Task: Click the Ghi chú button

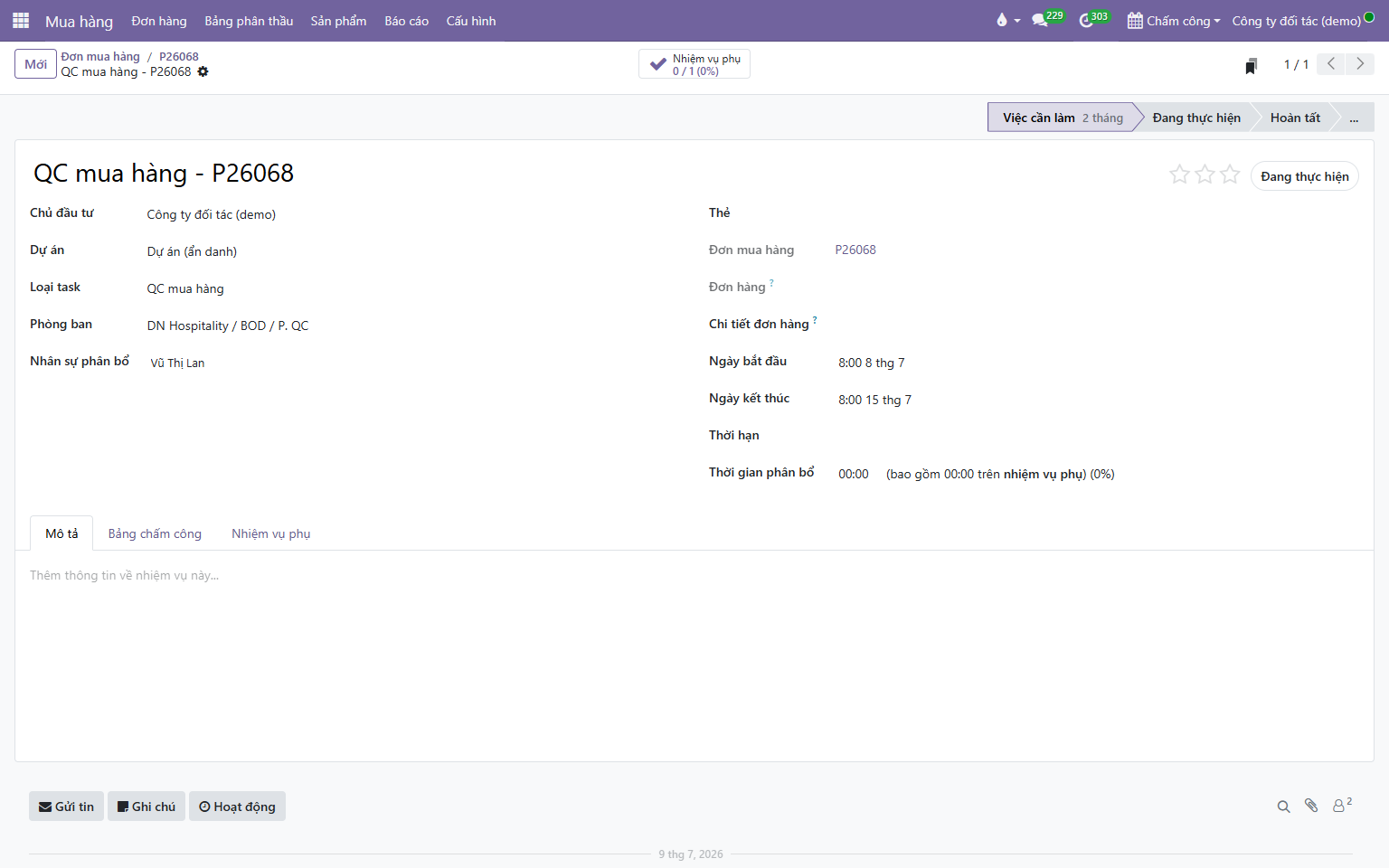Action: [146, 807]
